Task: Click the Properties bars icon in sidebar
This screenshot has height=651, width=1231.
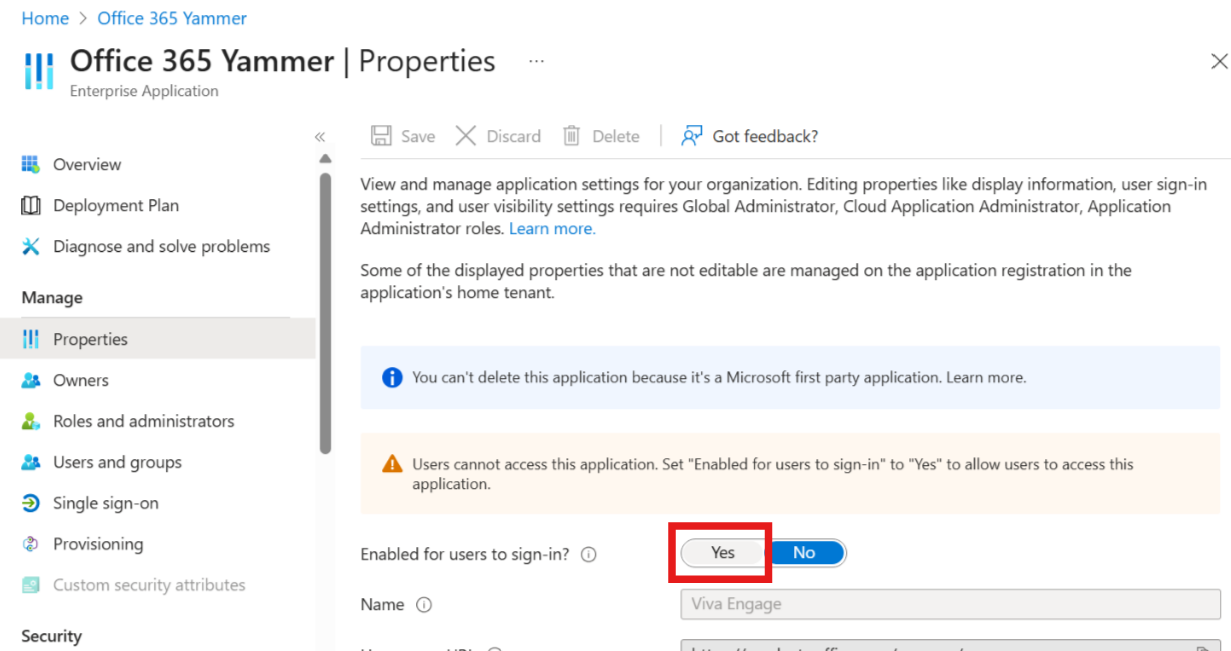Action: [x=31, y=339]
